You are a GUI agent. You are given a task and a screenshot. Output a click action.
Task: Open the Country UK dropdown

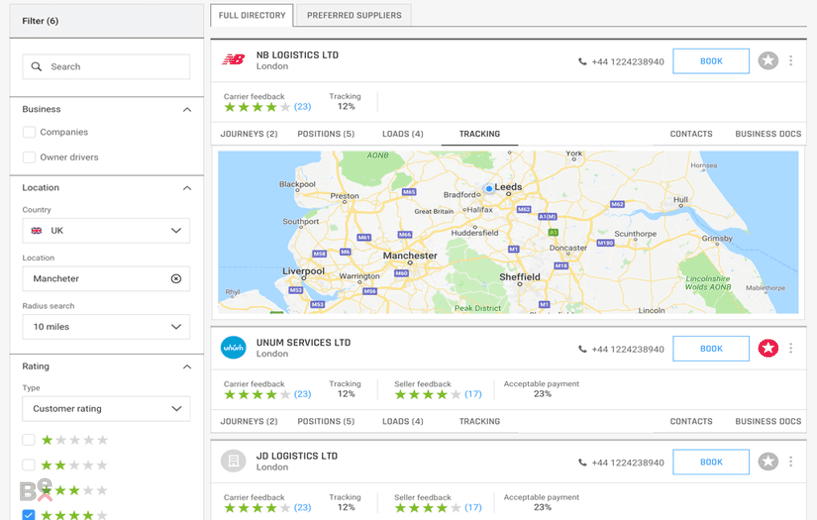tap(106, 231)
